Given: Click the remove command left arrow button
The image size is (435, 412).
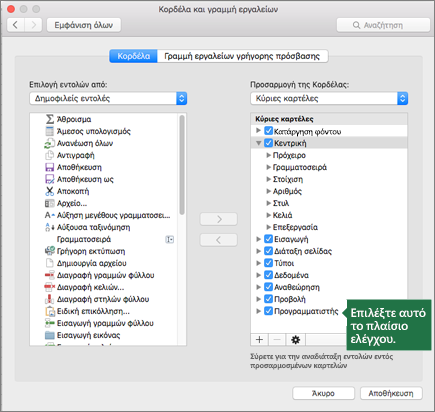Looking at the screenshot, I should (219, 240).
